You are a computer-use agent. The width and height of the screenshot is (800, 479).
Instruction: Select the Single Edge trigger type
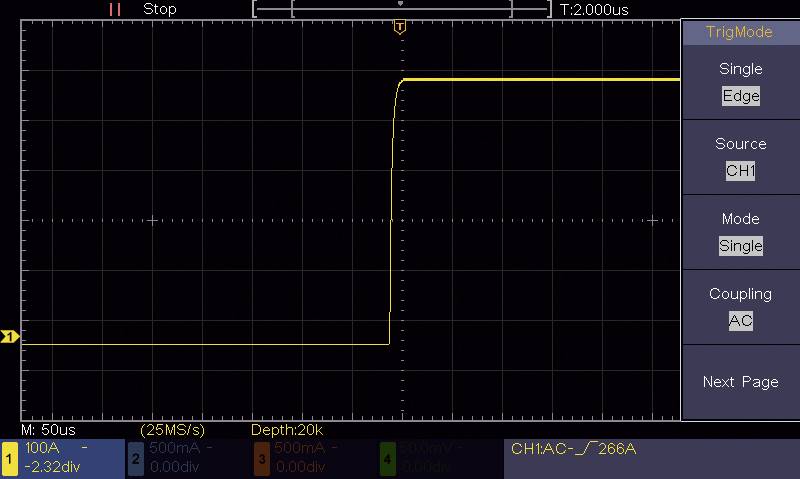coord(740,83)
